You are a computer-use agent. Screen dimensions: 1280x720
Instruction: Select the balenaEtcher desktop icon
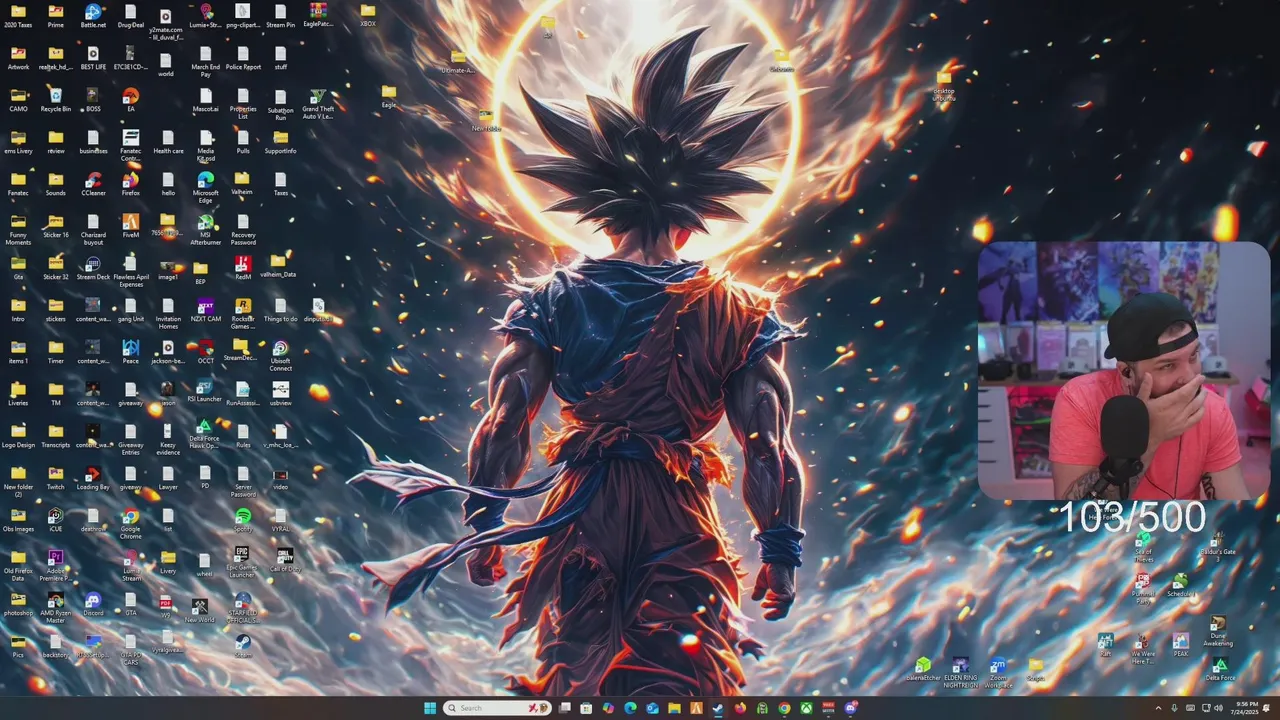[923, 669]
